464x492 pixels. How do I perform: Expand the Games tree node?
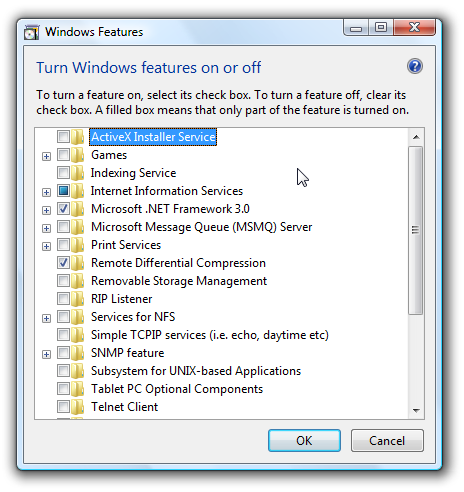pos(46,156)
